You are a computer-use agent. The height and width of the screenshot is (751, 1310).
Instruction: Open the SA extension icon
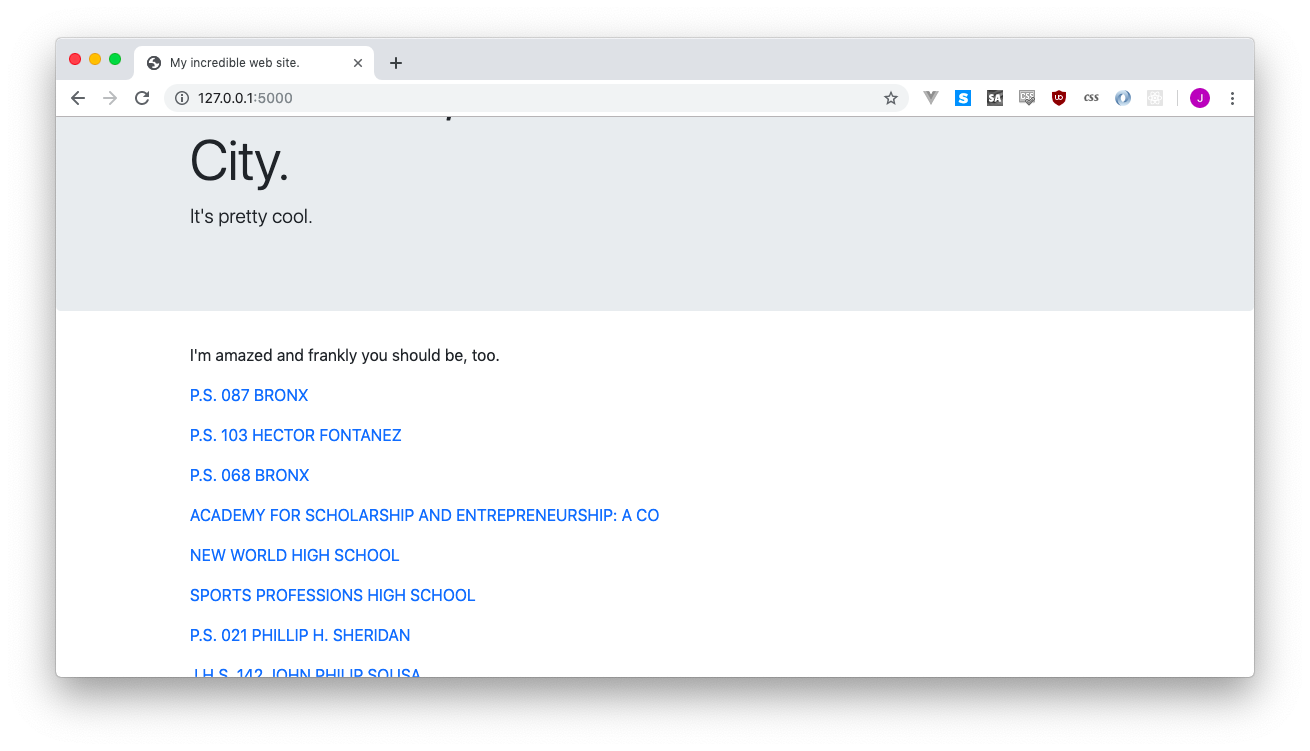point(995,98)
